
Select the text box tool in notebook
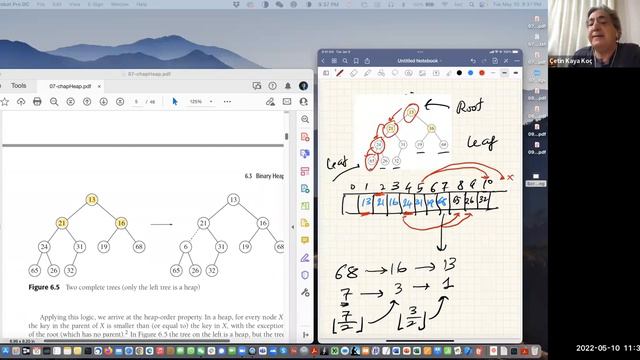(x=436, y=73)
